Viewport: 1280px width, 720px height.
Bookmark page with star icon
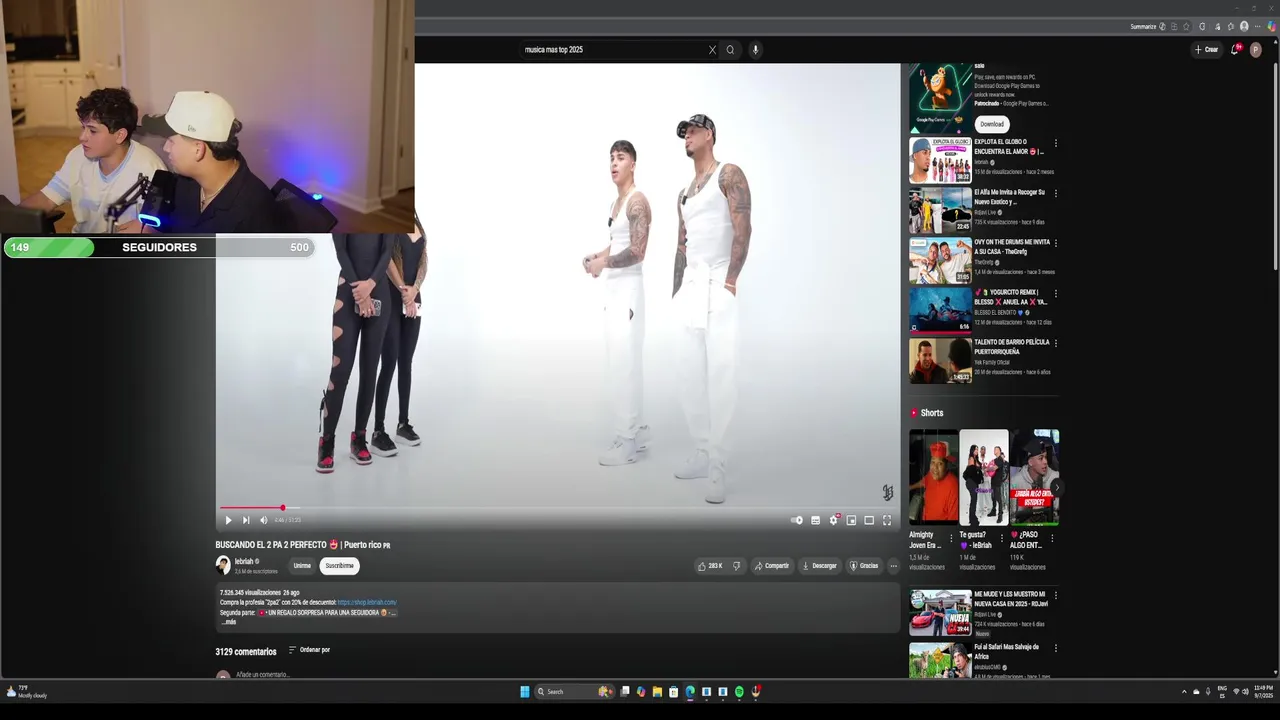click(x=1186, y=27)
